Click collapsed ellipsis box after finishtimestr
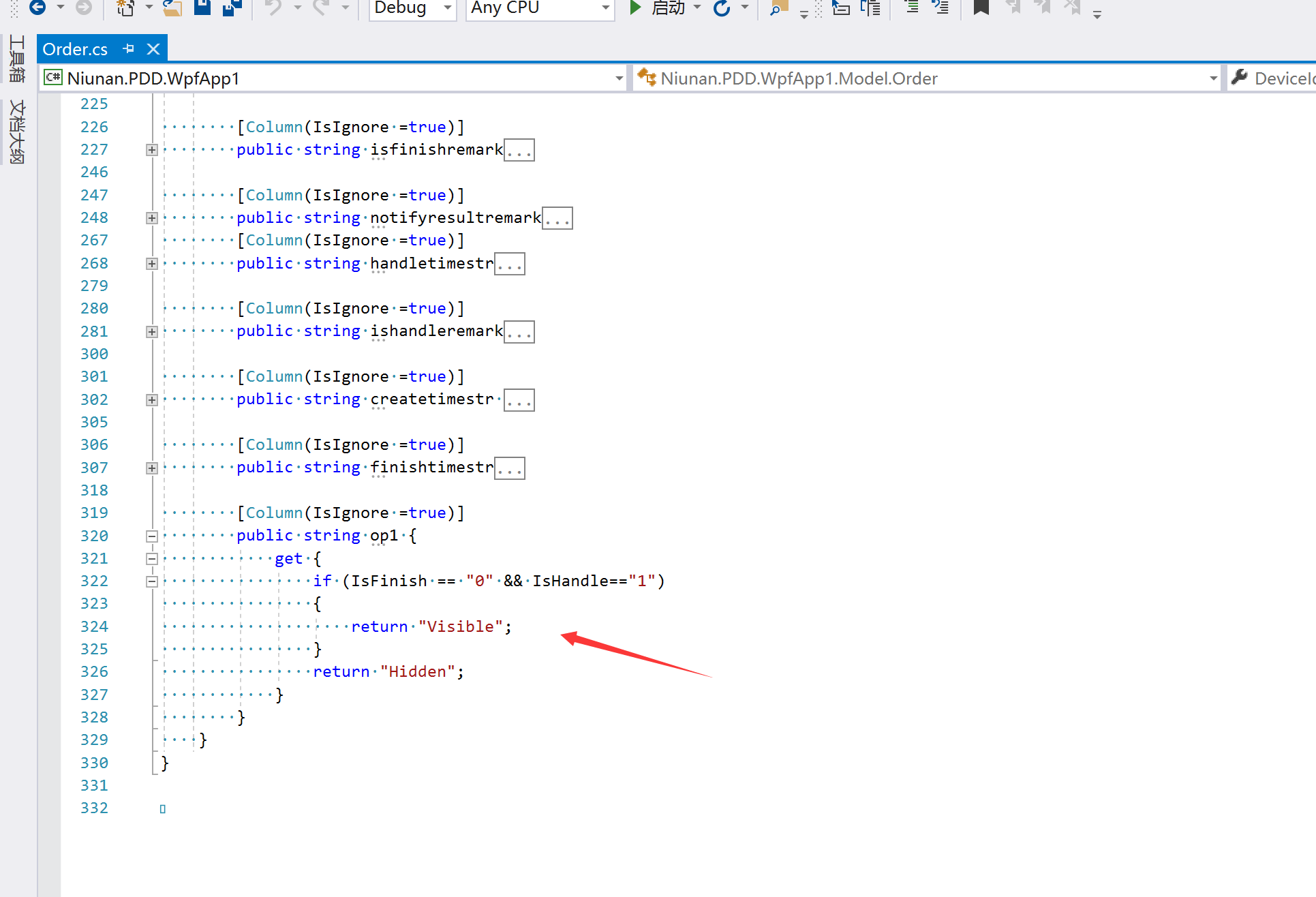1316x897 pixels. point(509,468)
